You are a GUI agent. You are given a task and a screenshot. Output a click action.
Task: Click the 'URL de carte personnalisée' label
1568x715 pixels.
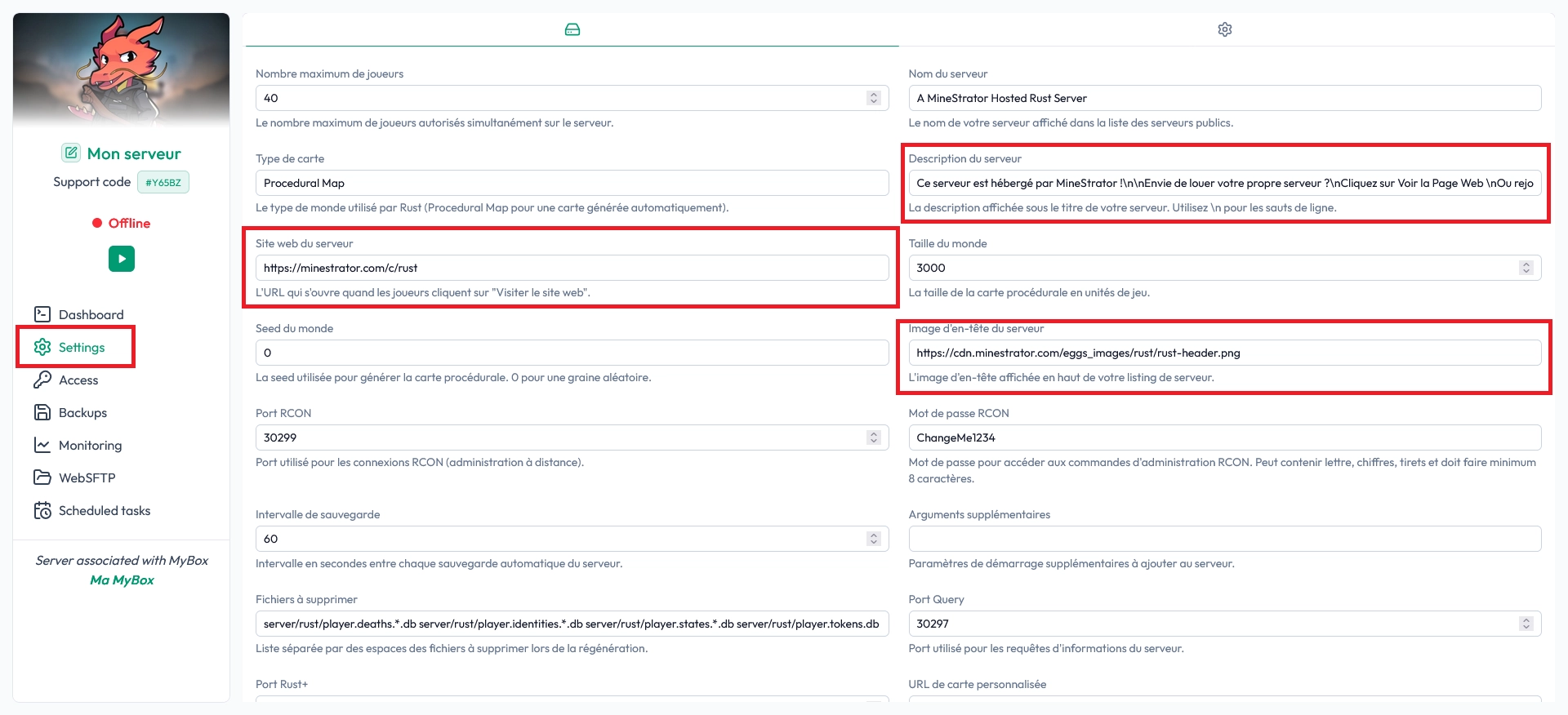coord(977,684)
